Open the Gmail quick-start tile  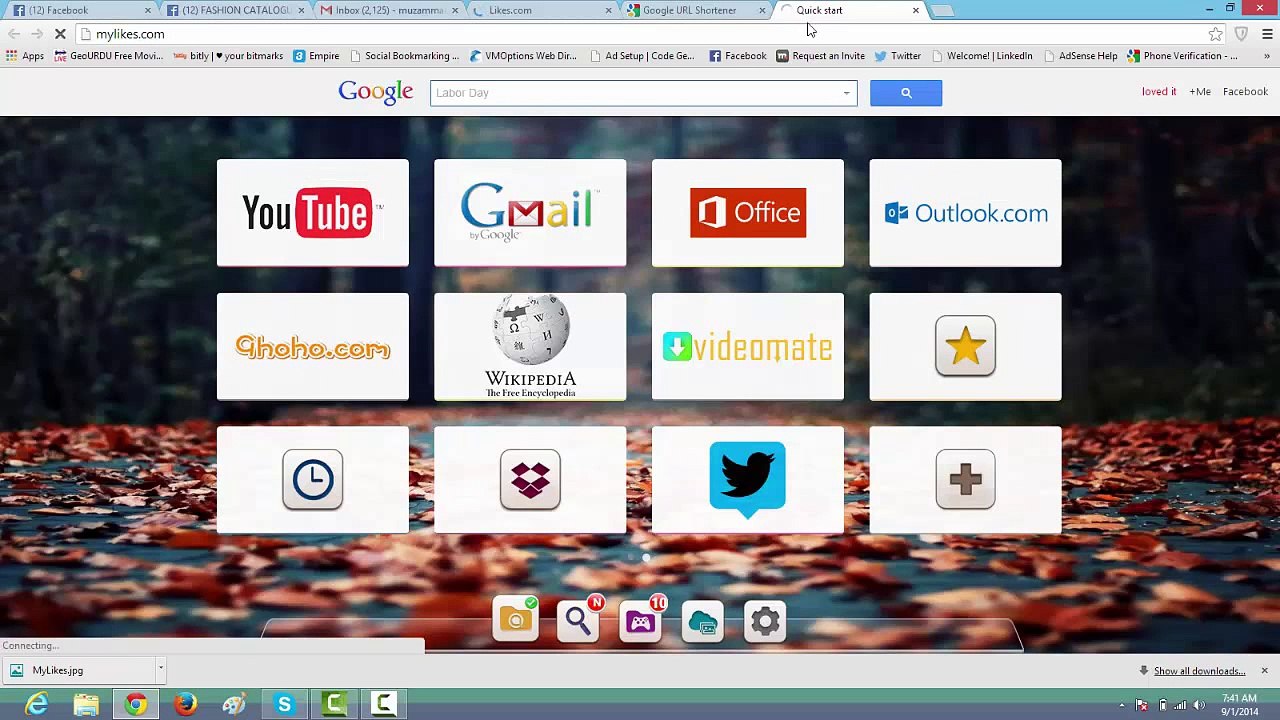click(x=530, y=213)
